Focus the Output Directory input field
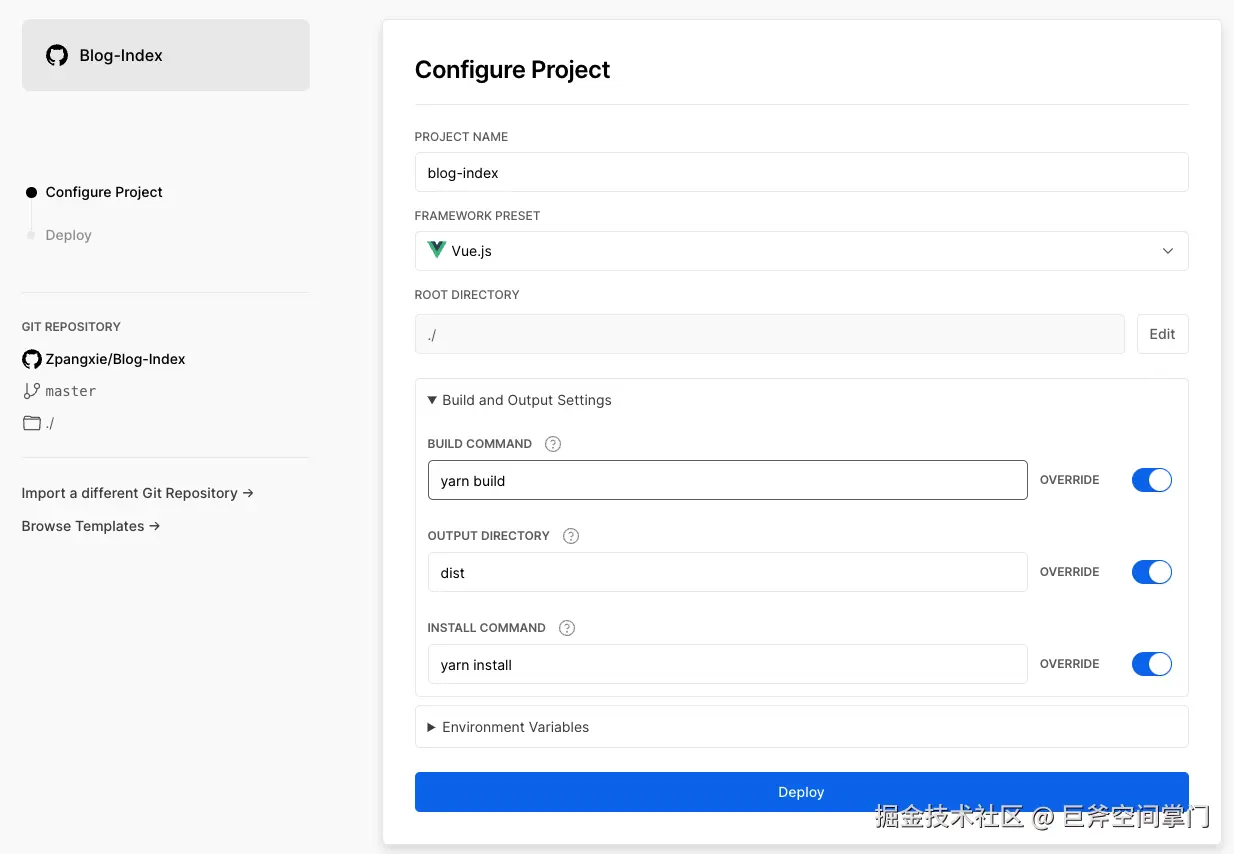Screen dimensions: 1234x854 [x=727, y=572]
